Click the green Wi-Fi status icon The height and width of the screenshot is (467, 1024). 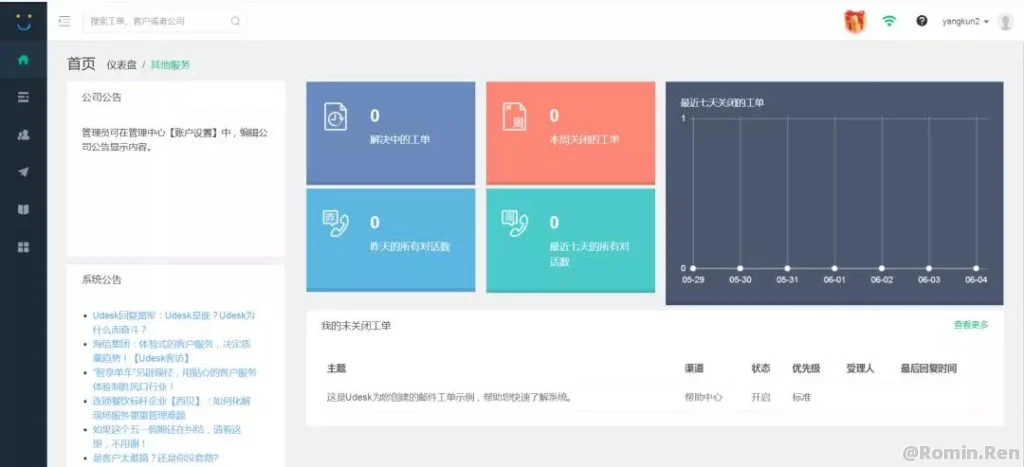pyautogui.click(x=889, y=21)
